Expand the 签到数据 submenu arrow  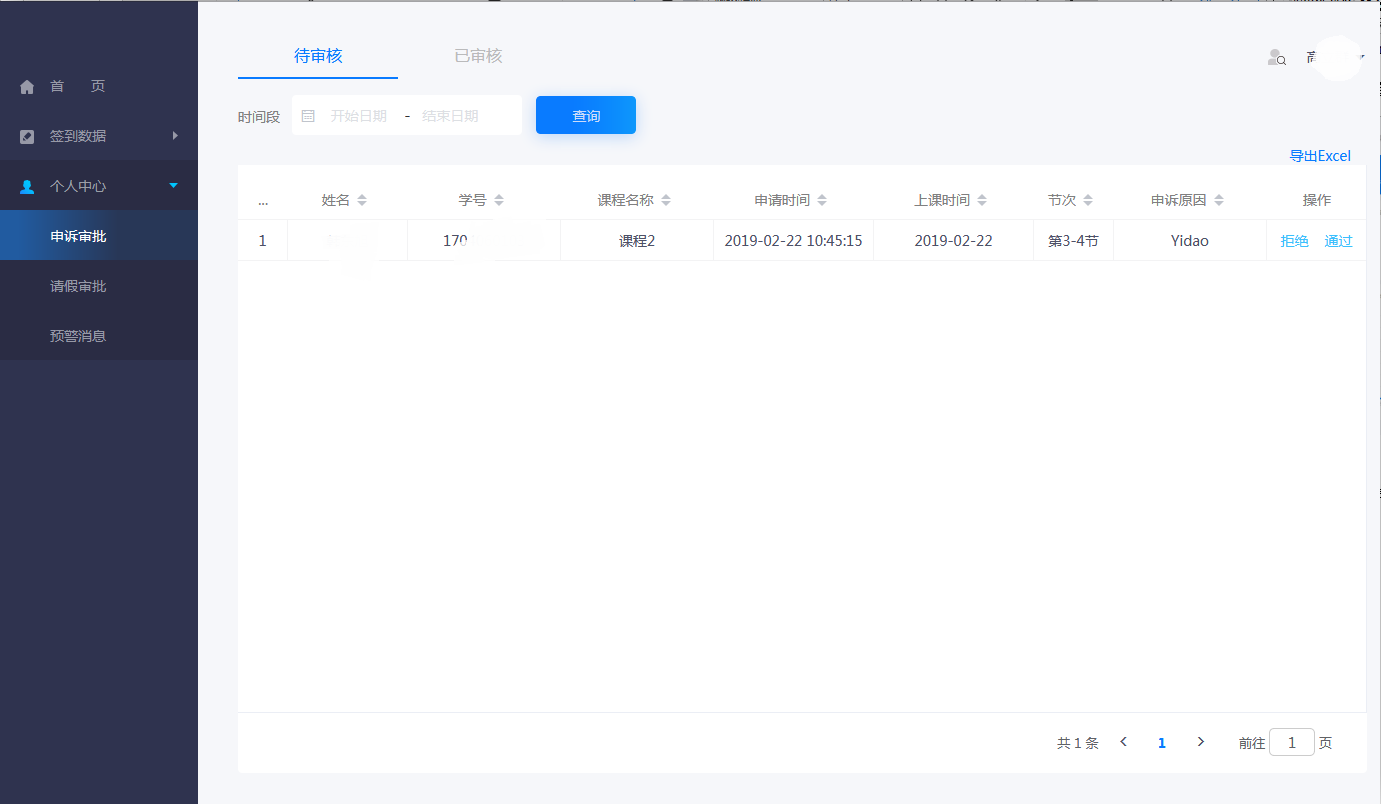pos(175,136)
